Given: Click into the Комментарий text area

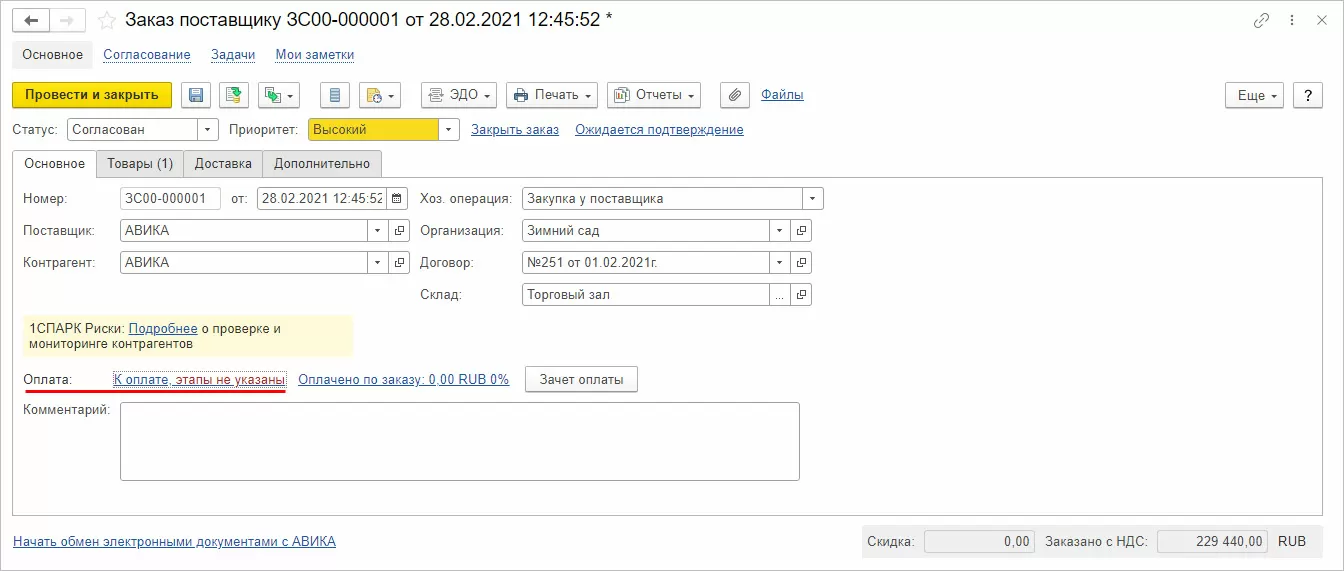Looking at the screenshot, I should [460, 441].
